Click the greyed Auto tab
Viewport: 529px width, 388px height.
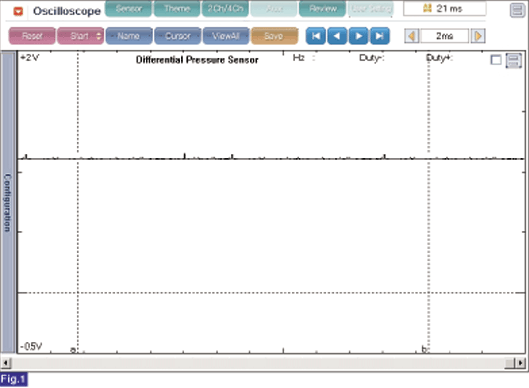pyautogui.click(x=274, y=9)
